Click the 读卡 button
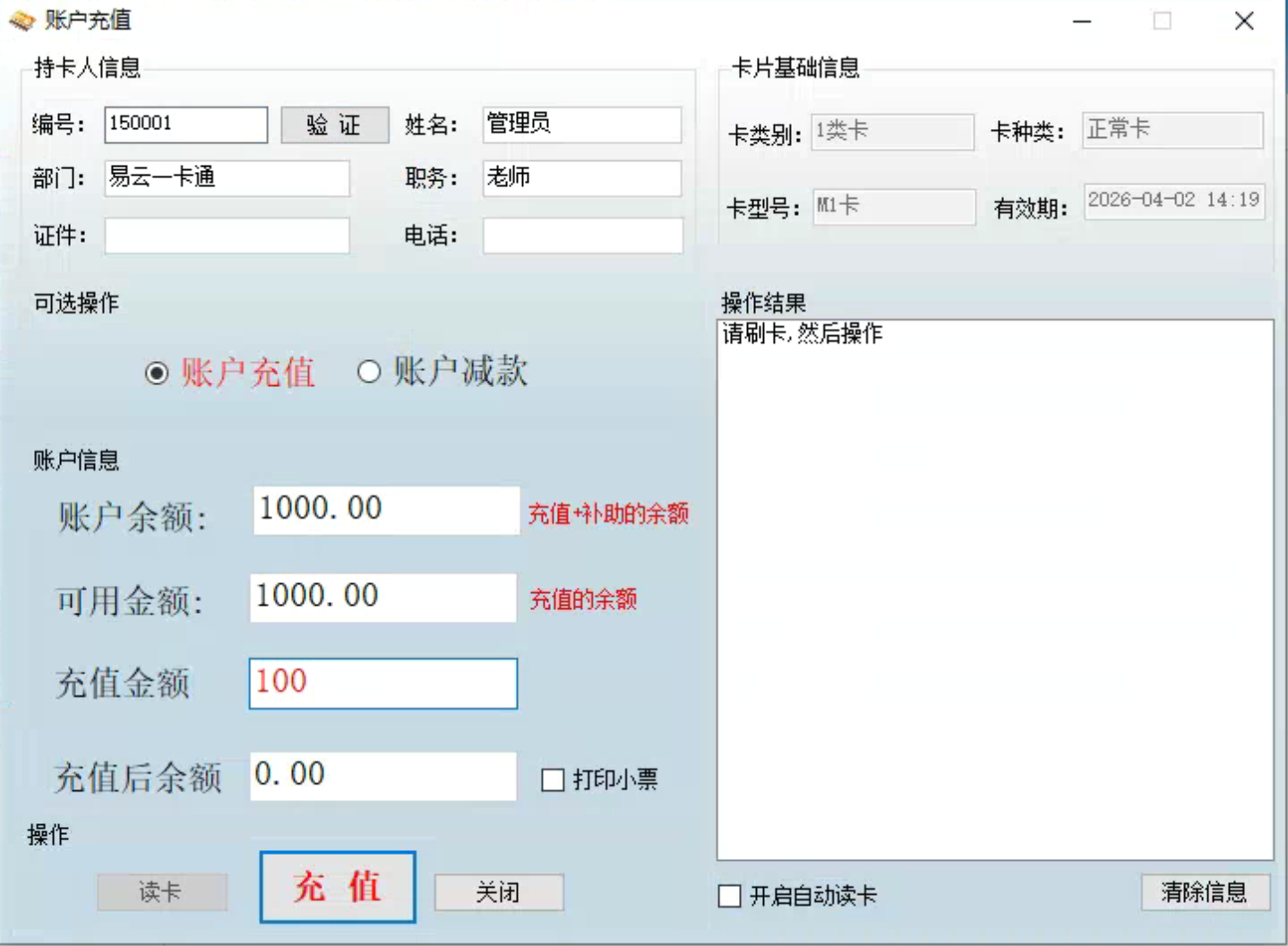This screenshot has width=1288, height=946. [162, 892]
